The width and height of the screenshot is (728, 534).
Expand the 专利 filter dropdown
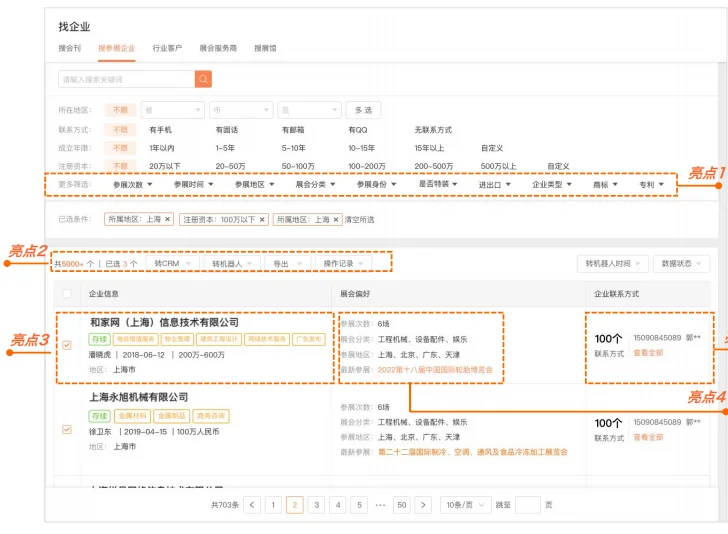point(651,184)
